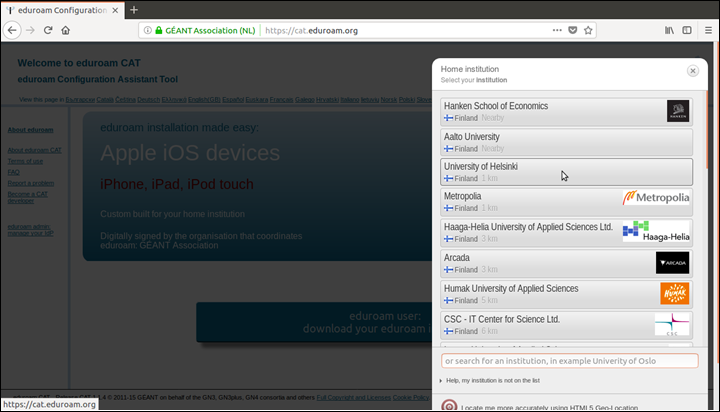720x412 pixels.
Task: Click the Arcada logo
Action: point(672,263)
